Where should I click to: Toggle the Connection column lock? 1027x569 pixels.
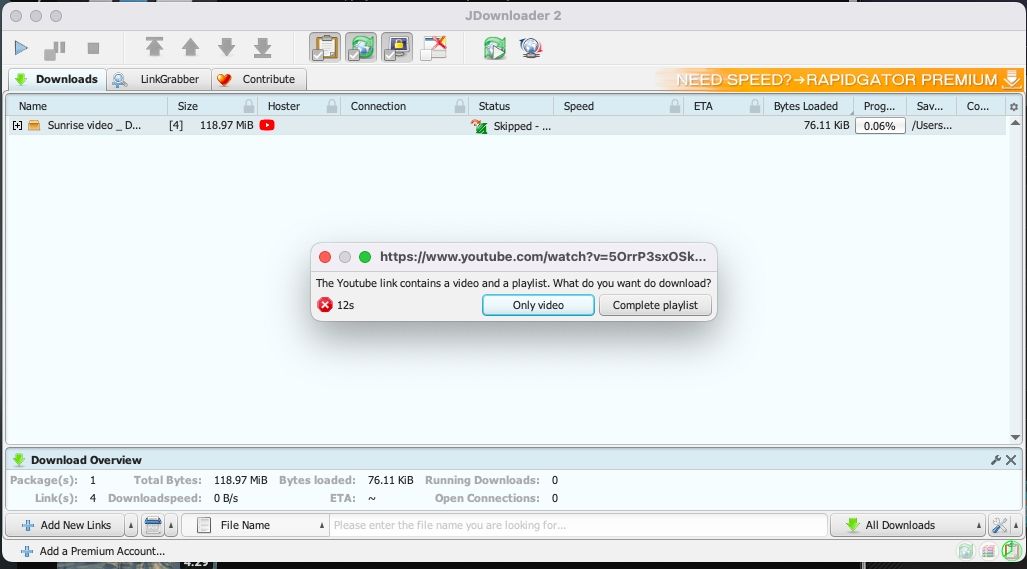pyautogui.click(x=460, y=106)
